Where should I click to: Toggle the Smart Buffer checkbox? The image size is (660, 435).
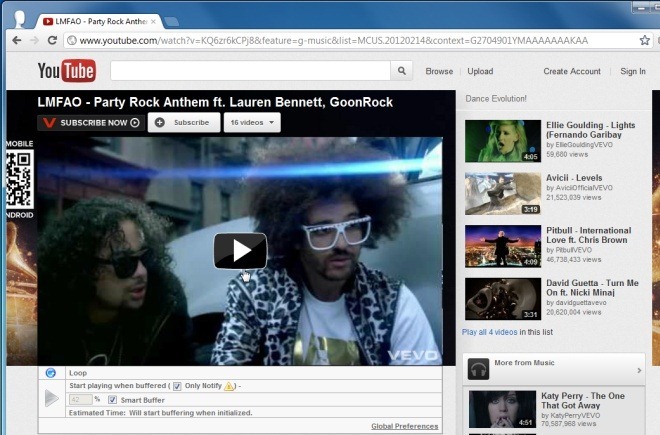[112, 400]
